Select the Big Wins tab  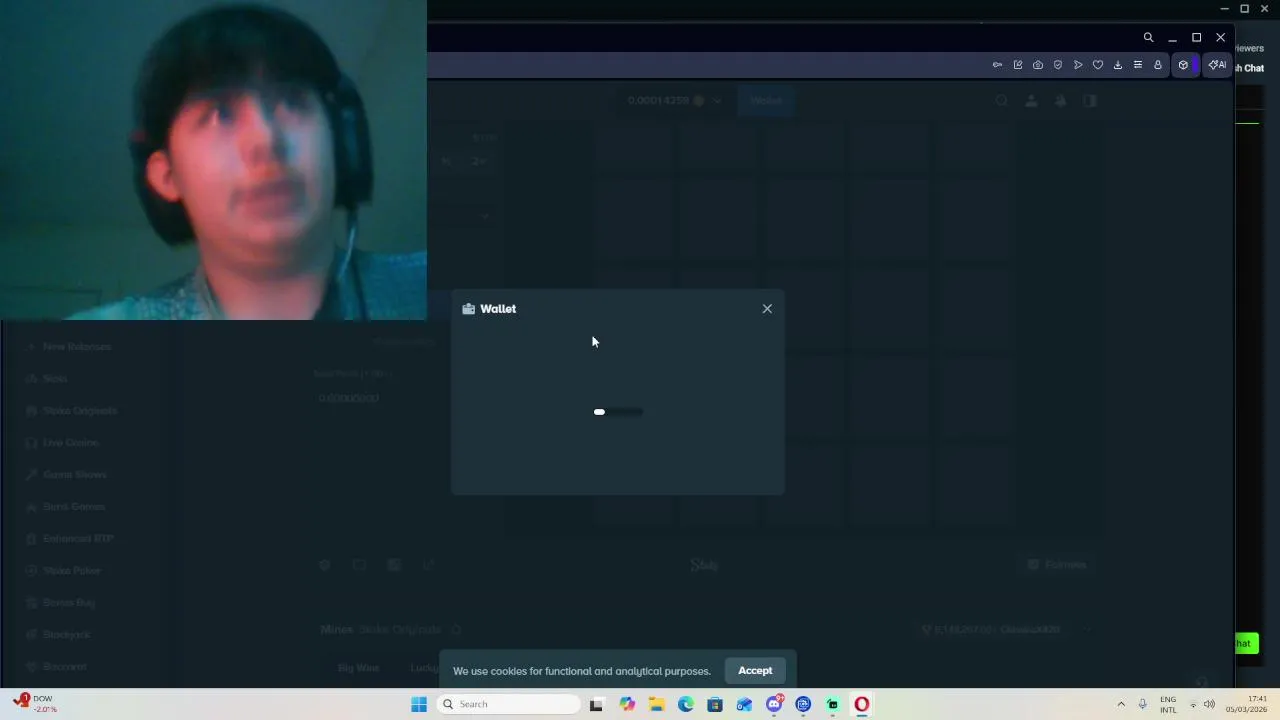[x=358, y=667]
